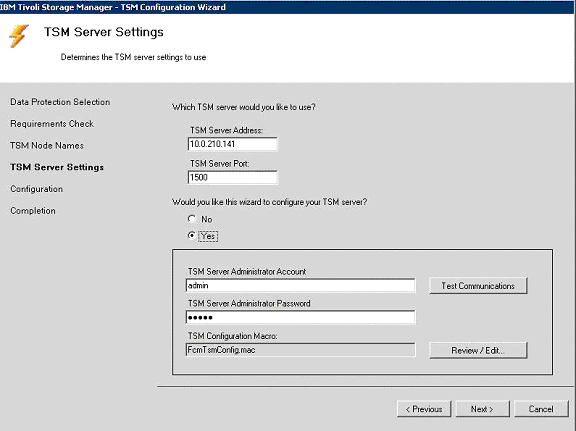Focus the TSM Server Administrator Account field
Viewport: 576px width, 431px height.
click(300, 285)
